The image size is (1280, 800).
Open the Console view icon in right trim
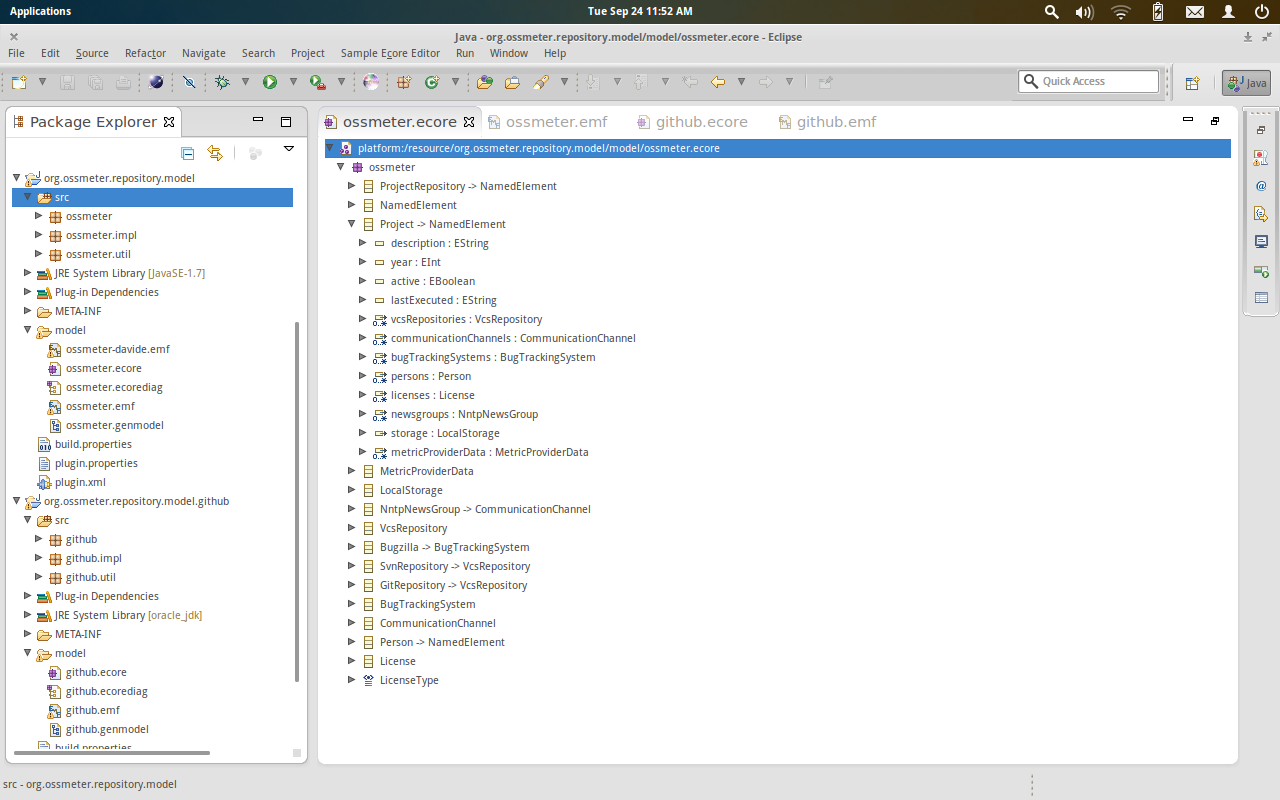click(1261, 241)
